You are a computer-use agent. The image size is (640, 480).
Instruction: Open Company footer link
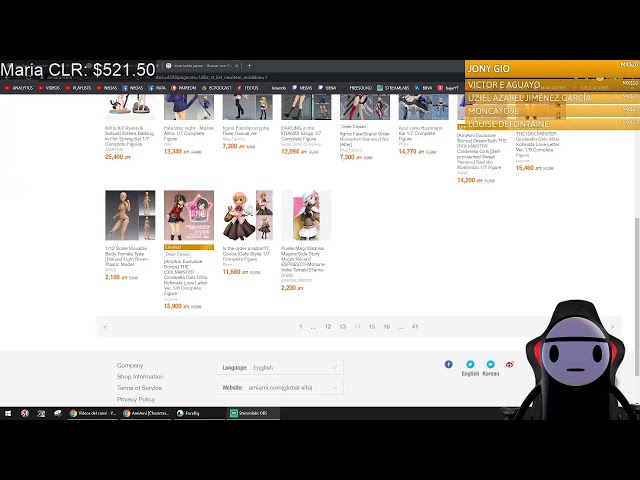(130, 365)
